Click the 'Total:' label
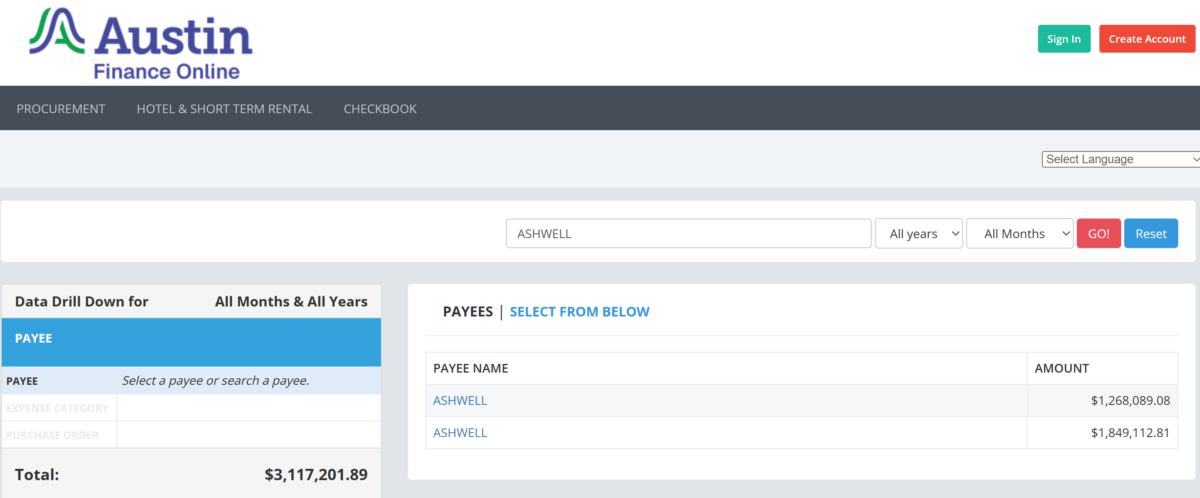The width and height of the screenshot is (1200, 498). pos(37,474)
